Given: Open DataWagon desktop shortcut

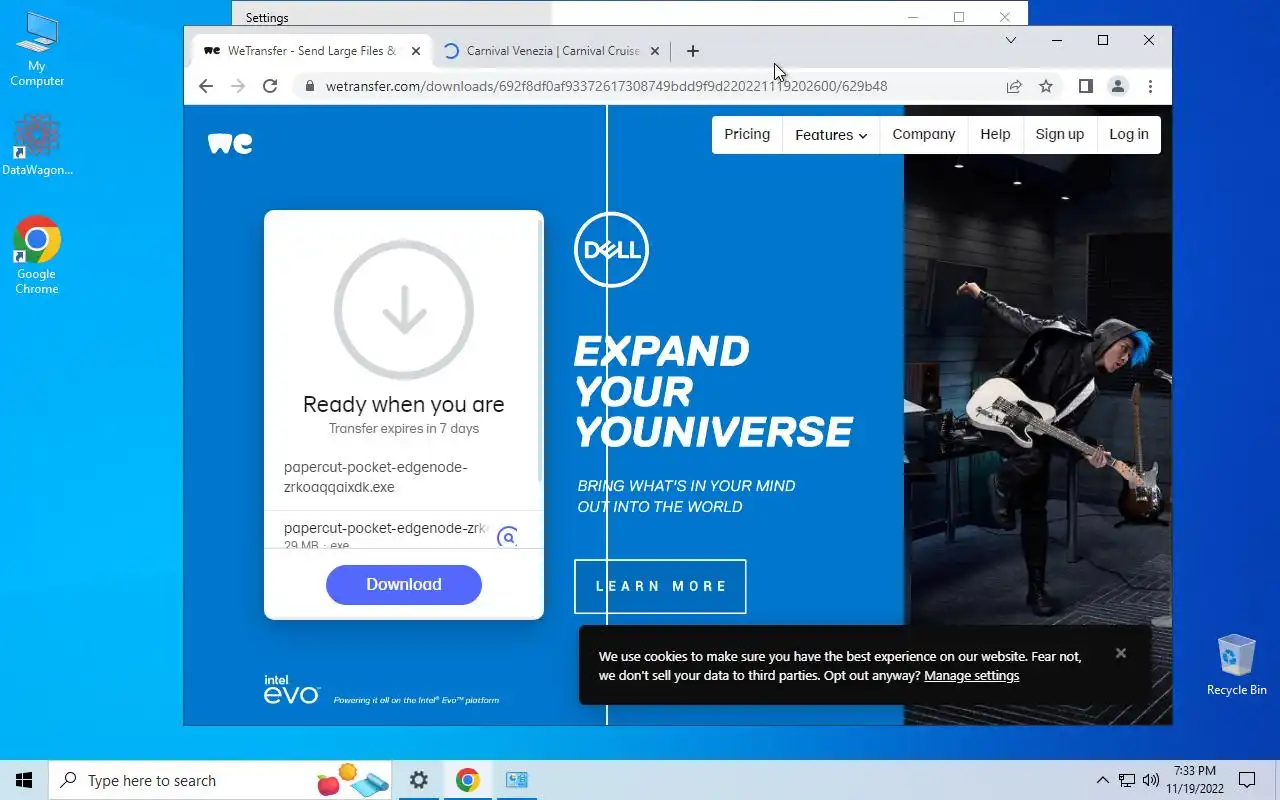Looking at the screenshot, I should click(x=37, y=146).
